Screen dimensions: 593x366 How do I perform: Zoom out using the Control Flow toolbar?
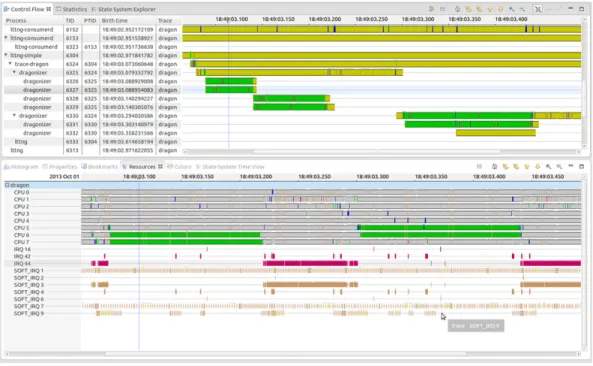pyautogui.click(x=522, y=9)
